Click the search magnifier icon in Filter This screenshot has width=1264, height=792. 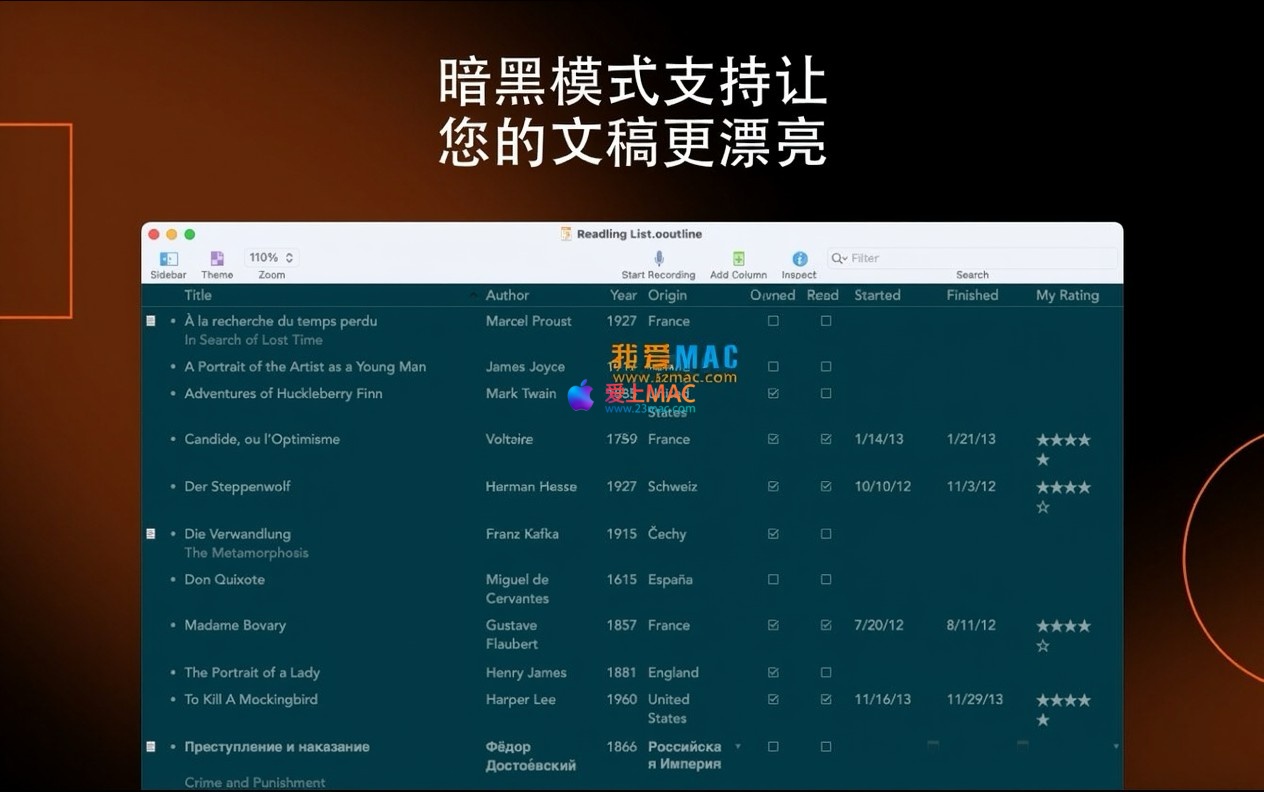coord(839,258)
